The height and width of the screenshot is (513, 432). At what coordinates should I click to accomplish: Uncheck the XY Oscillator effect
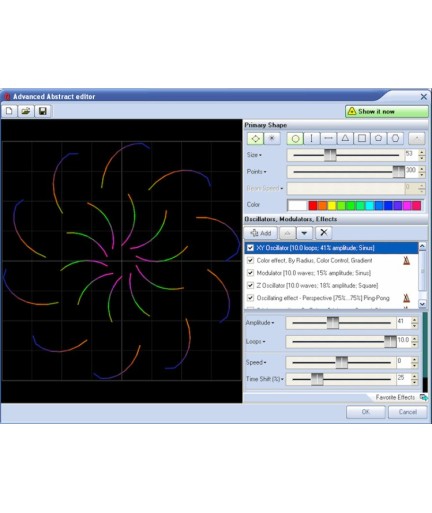[x=250, y=248]
